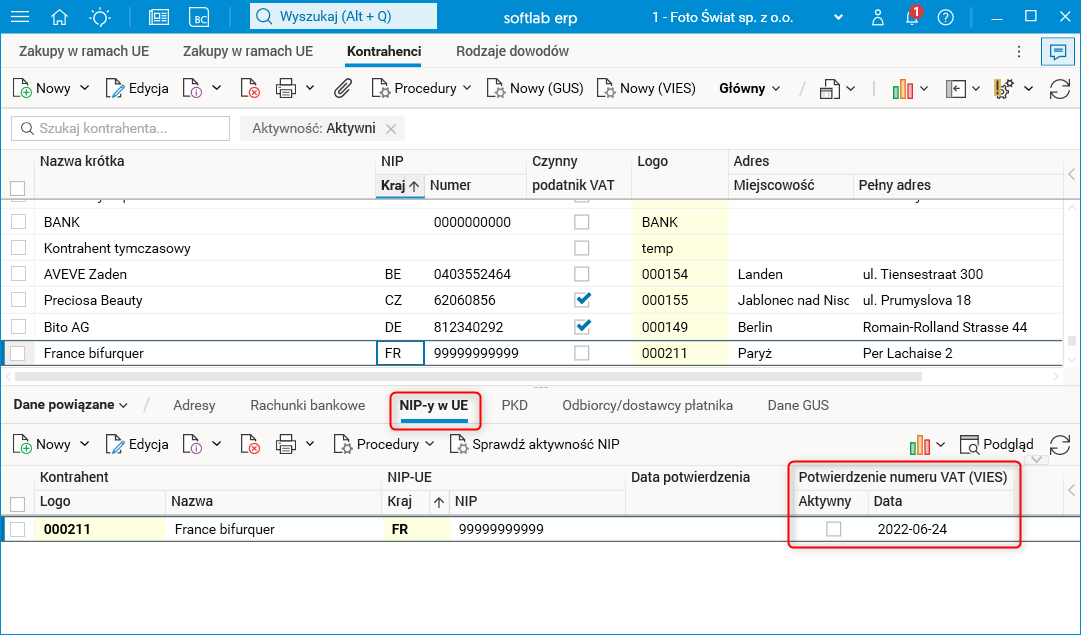The image size is (1081, 635).
Task: Click the Nowy (VIES) button
Action: click(x=646, y=89)
